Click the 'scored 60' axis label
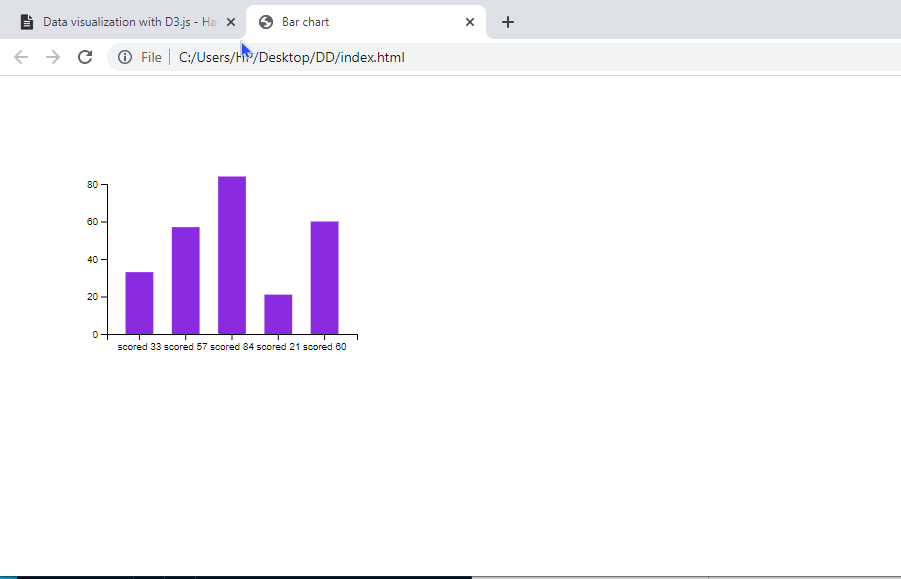 pyautogui.click(x=325, y=347)
